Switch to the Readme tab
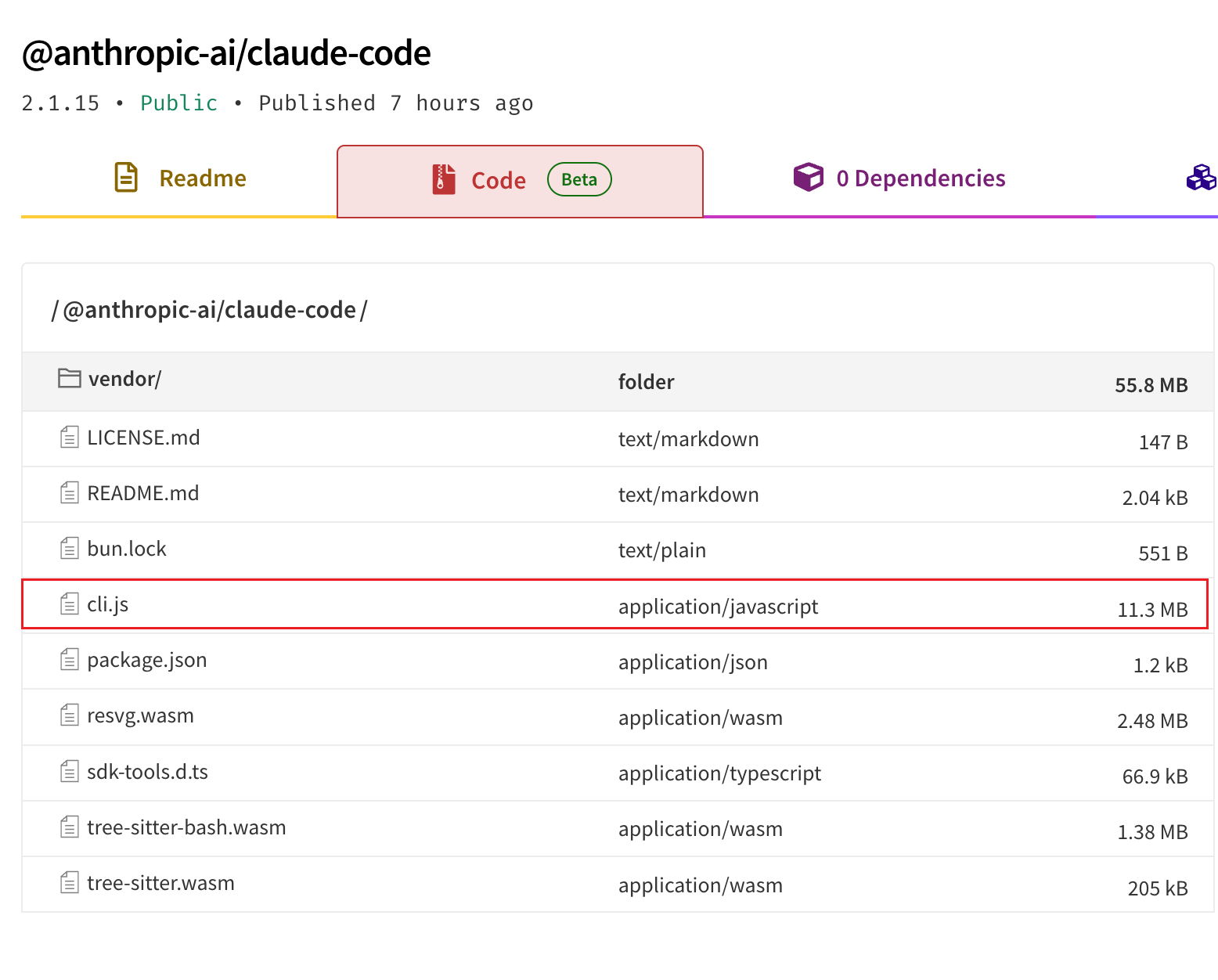The image size is (1218, 980). [179, 180]
